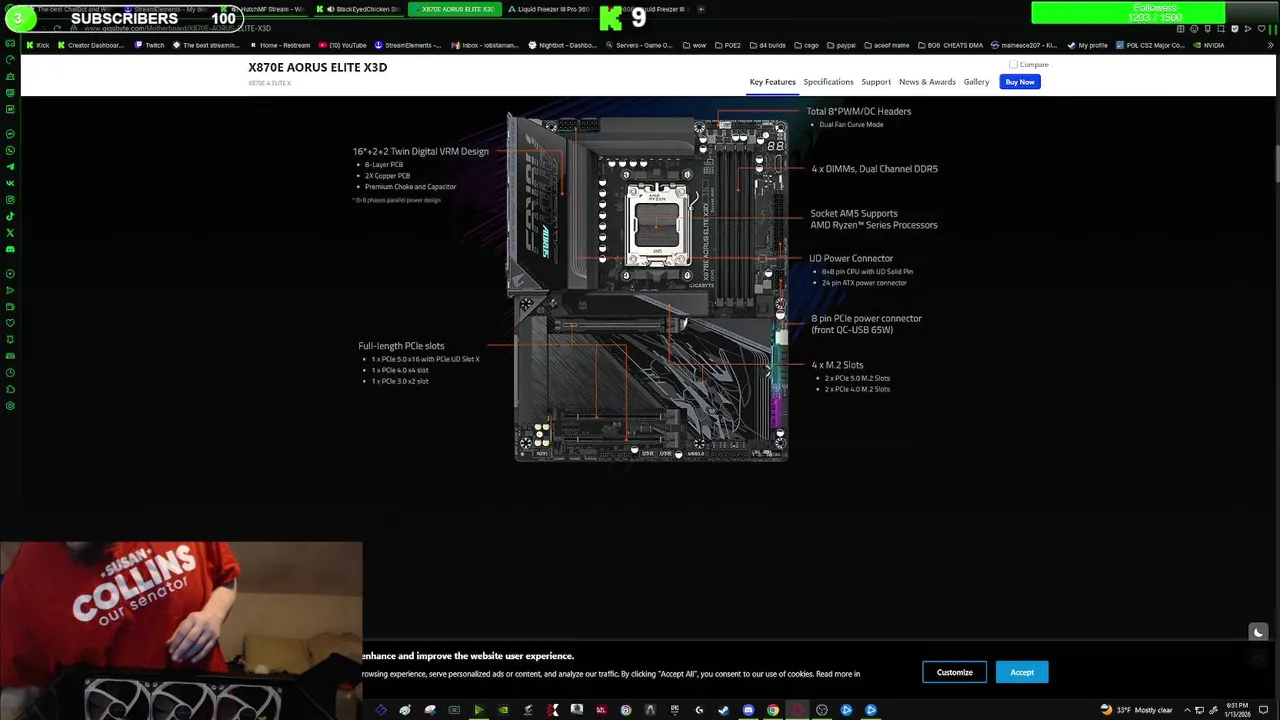Viewport: 1280px width, 720px height.
Task: Click the Buy Now button
Action: point(1020,82)
